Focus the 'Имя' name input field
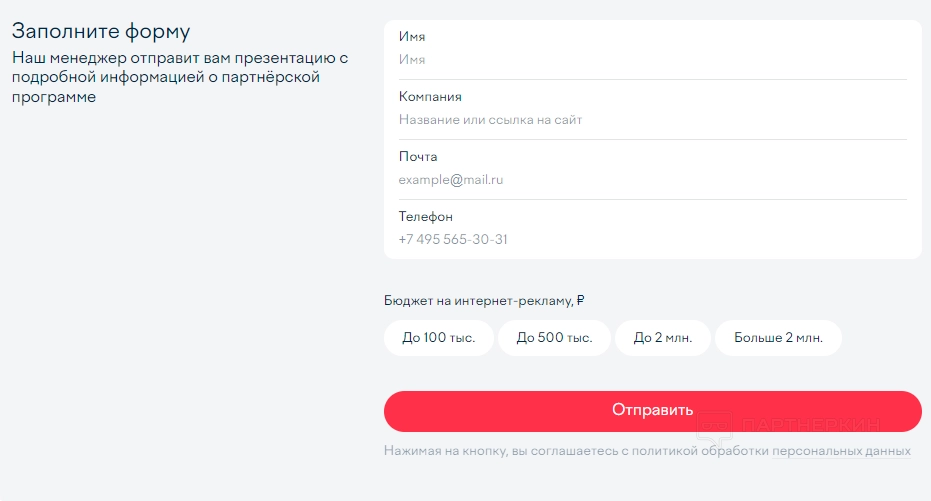Screen dimensions: 931x501 [x=650, y=60]
